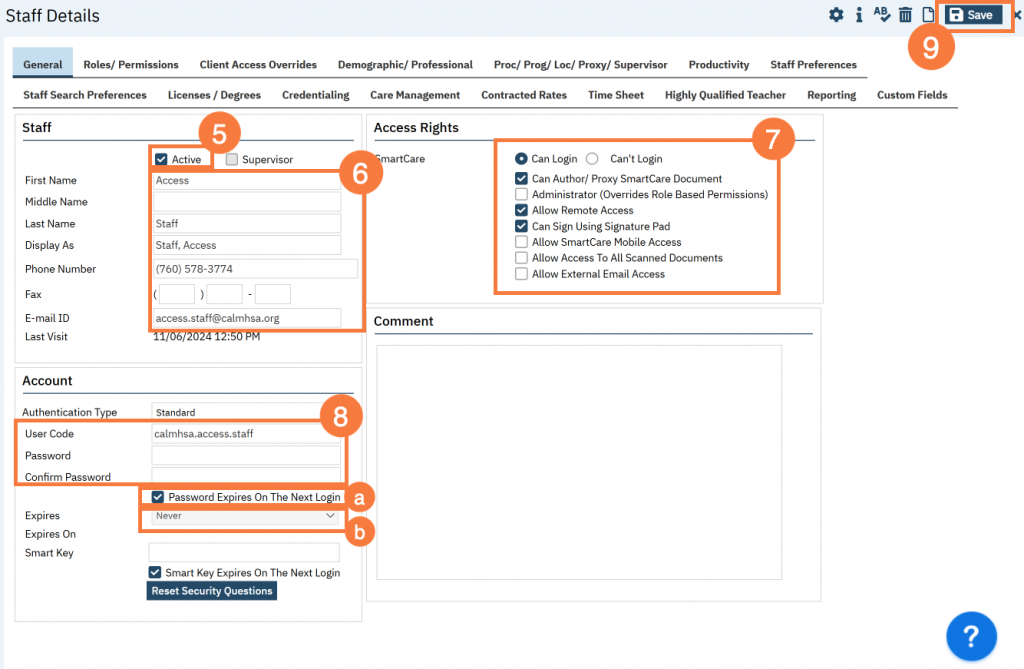Toggle Allow Remote Access checkbox
1024x669 pixels.
pos(521,210)
